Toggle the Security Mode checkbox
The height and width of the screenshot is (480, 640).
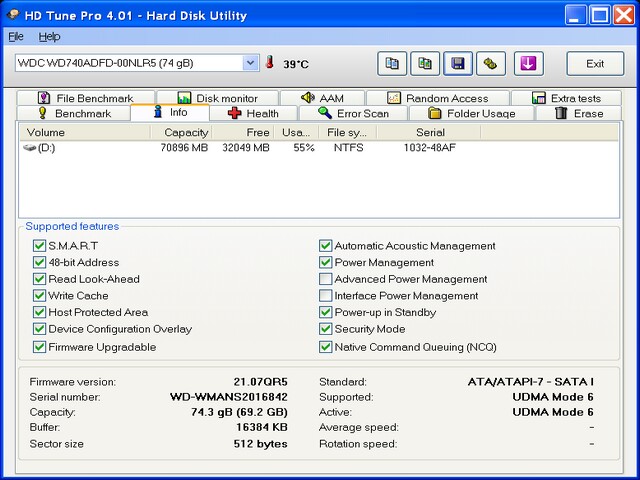pyautogui.click(x=325, y=329)
